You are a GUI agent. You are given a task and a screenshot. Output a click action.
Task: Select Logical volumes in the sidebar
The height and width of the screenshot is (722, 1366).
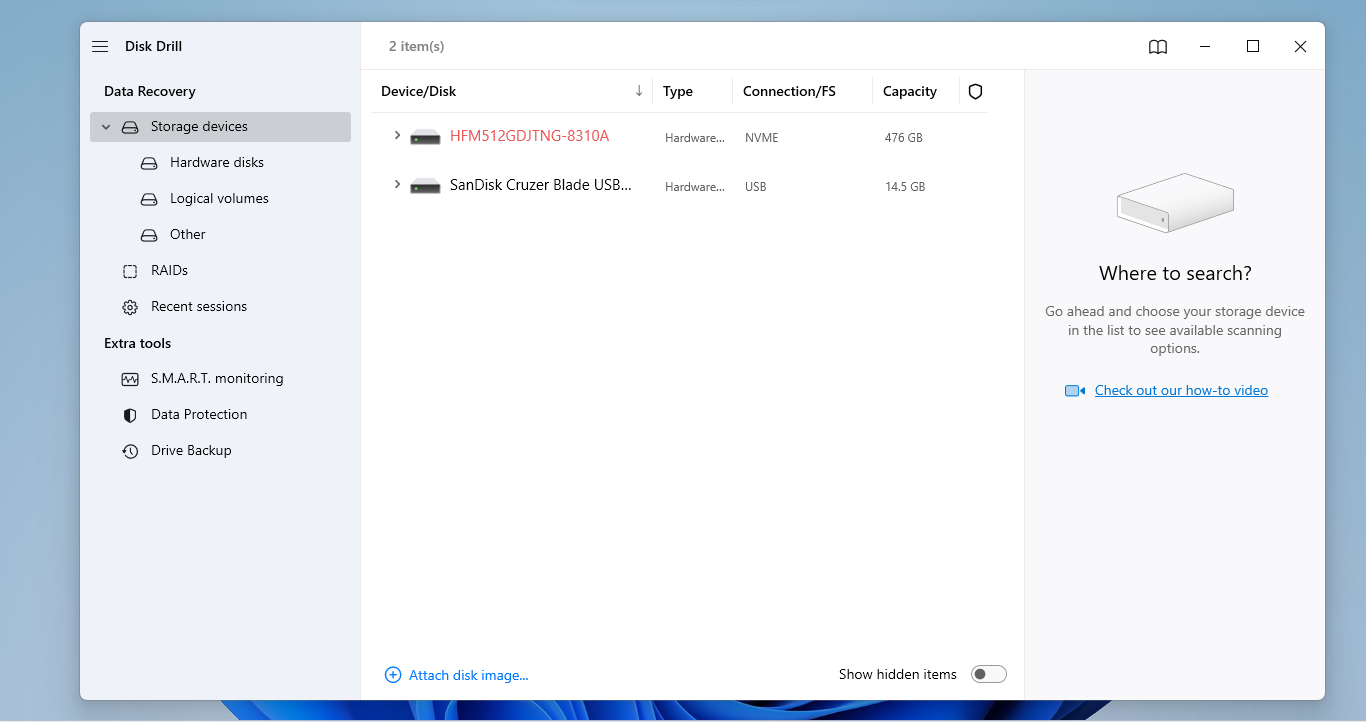[x=219, y=198]
